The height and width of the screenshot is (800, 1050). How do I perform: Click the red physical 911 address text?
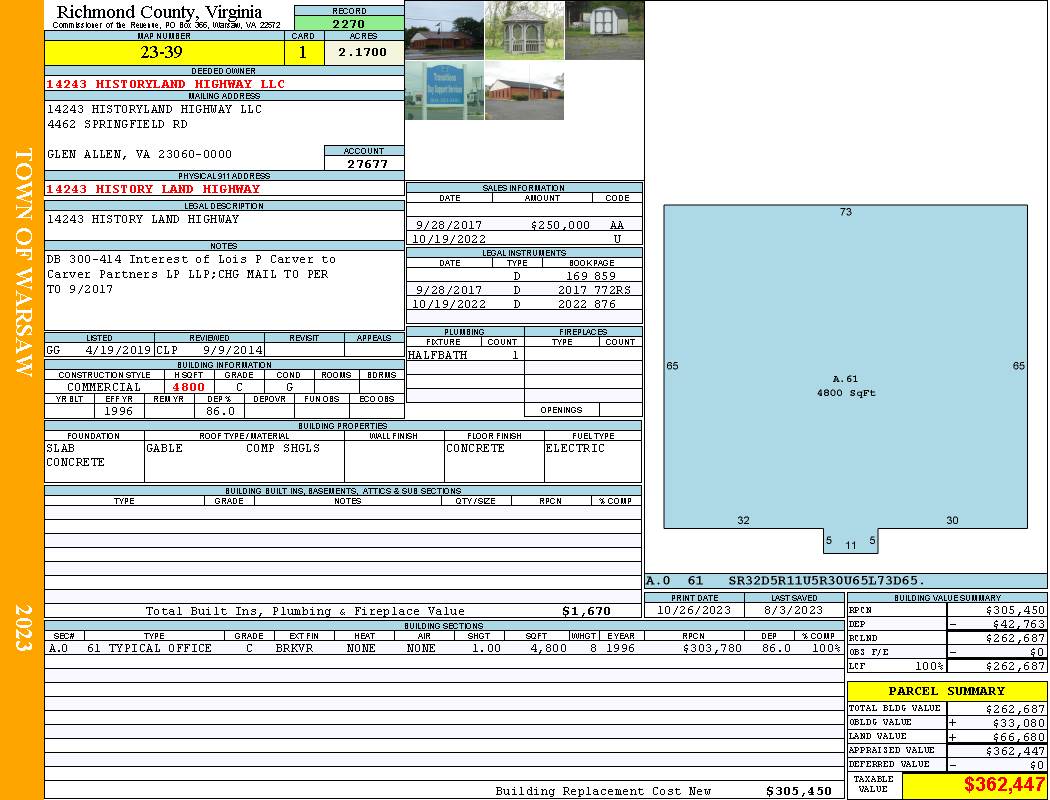tap(153, 189)
